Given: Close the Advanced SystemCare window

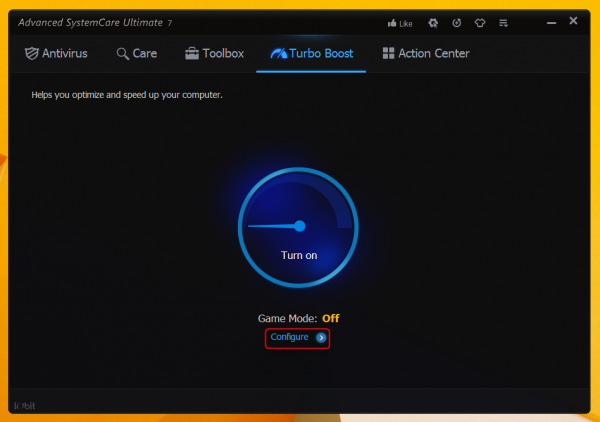Looking at the screenshot, I should pos(573,21).
